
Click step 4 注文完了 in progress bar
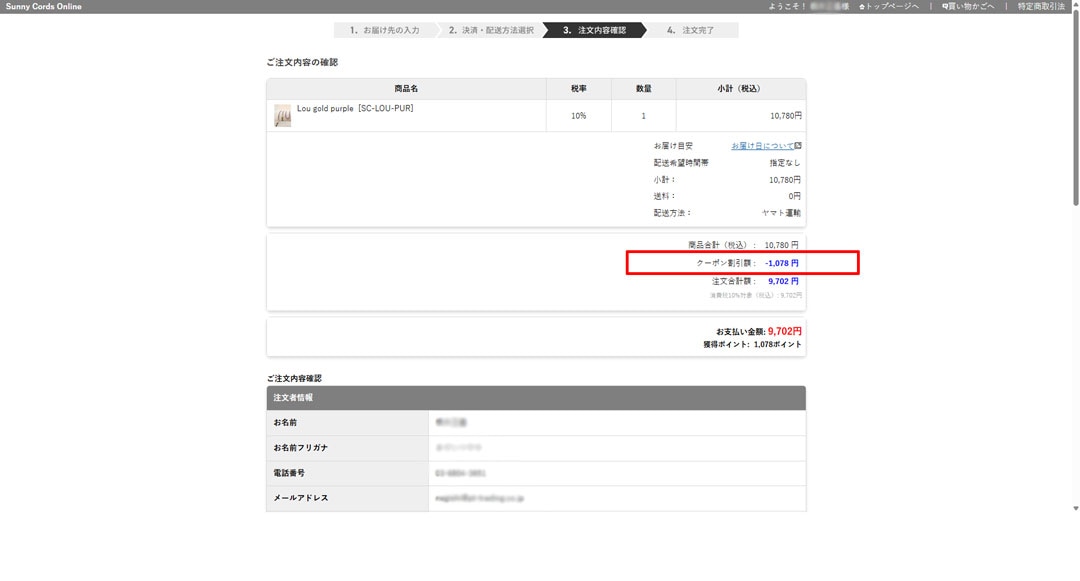[691, 30]
